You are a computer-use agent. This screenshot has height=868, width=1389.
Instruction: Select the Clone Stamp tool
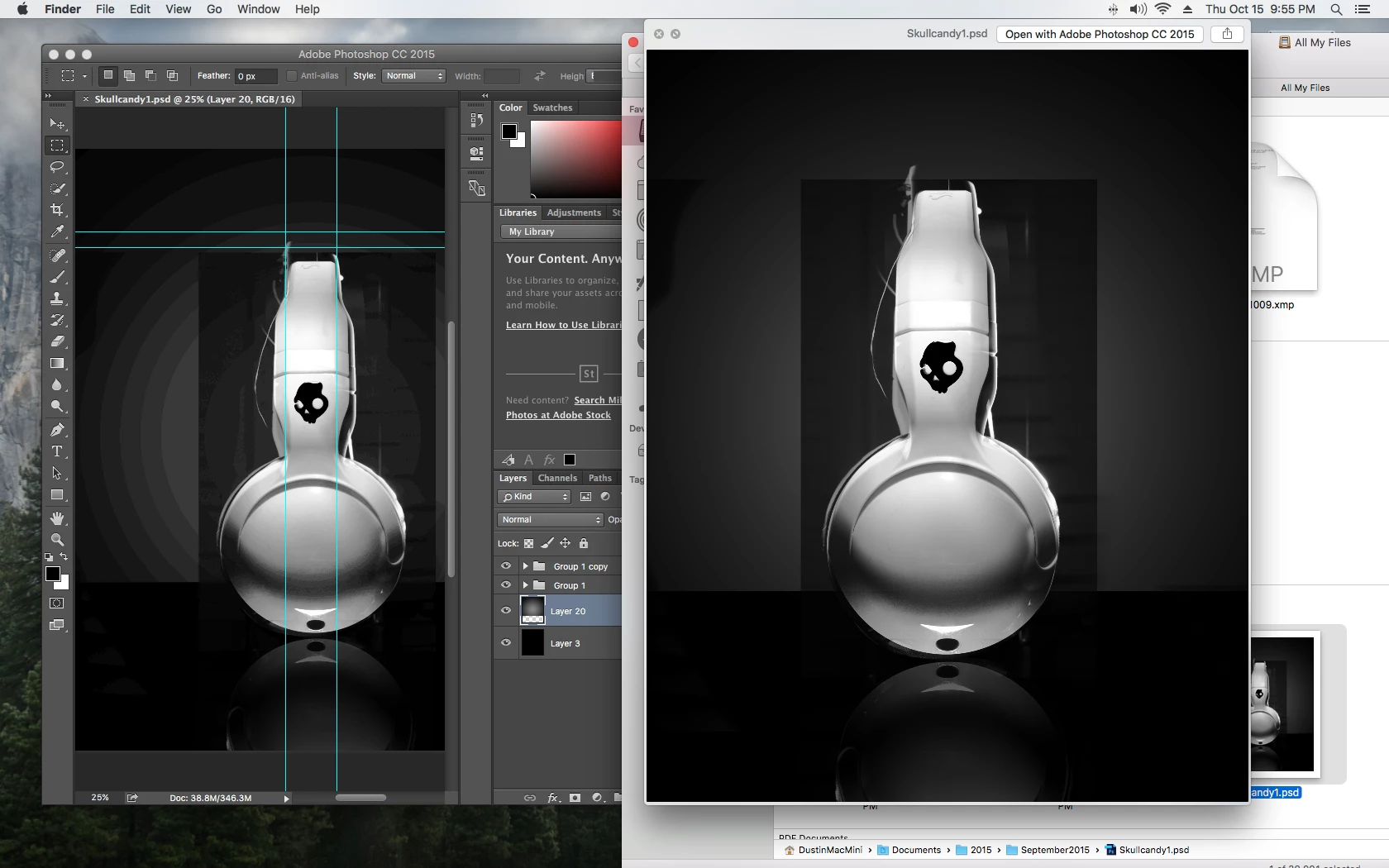57,298
